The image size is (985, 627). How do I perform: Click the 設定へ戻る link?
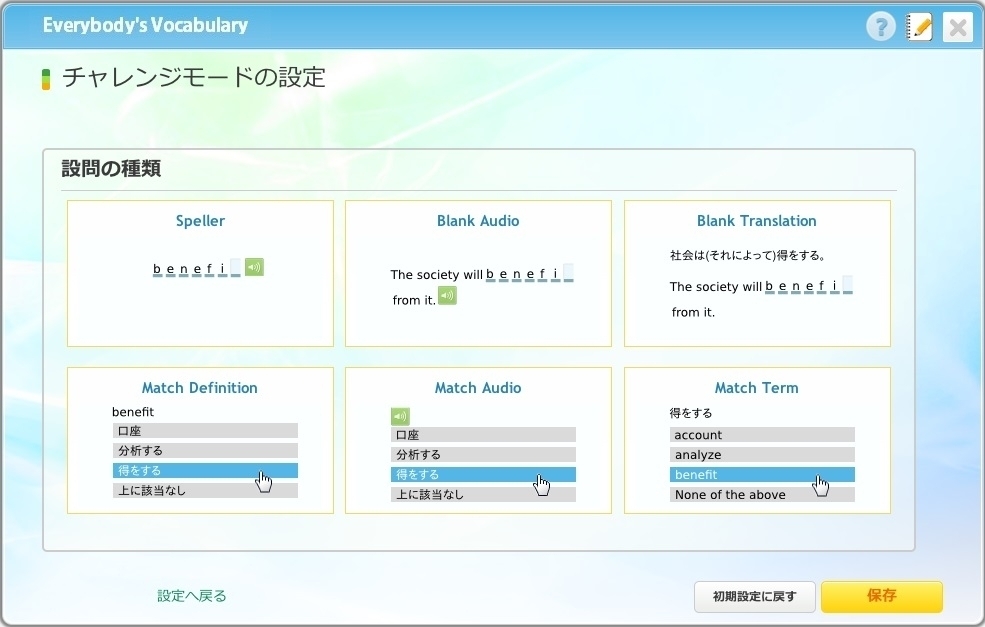tap(192, 596)
